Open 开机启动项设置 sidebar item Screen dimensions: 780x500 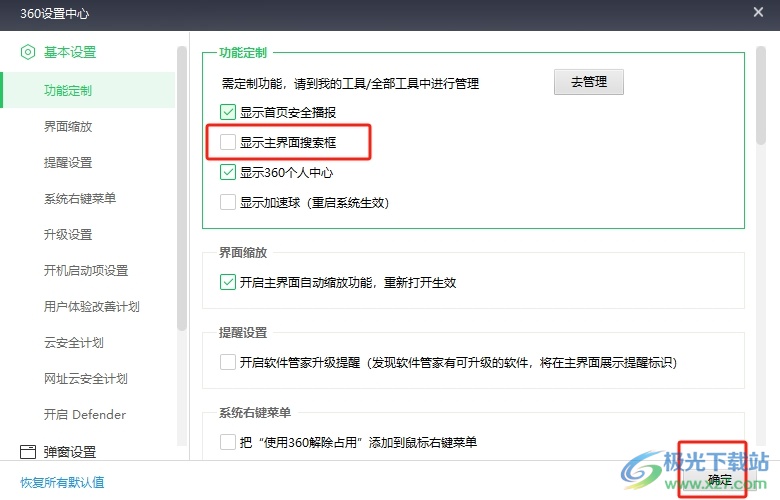[86, 271]
